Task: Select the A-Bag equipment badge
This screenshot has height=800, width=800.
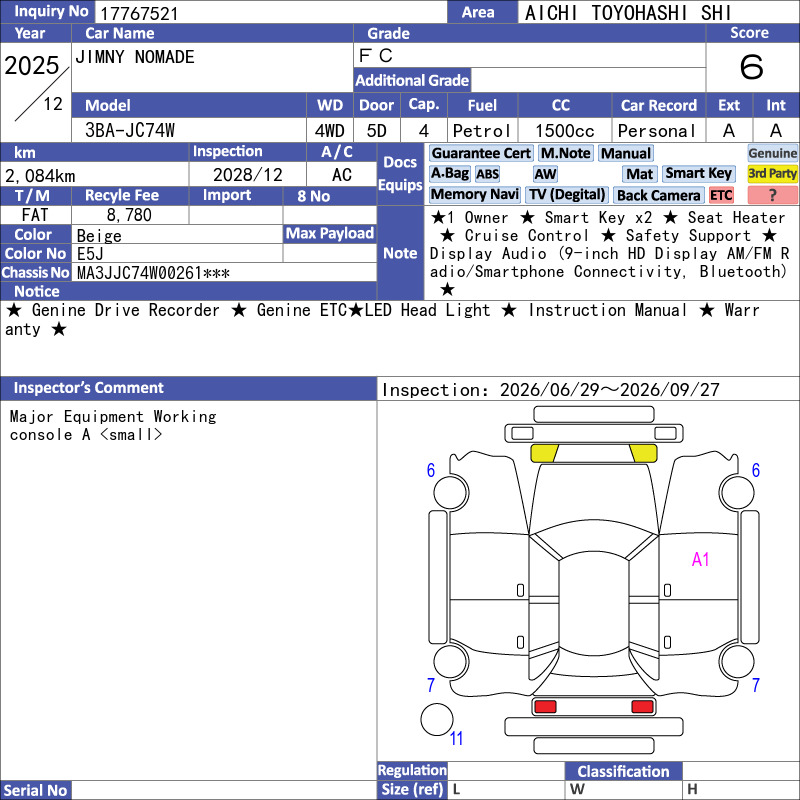Action: point(449,174)
